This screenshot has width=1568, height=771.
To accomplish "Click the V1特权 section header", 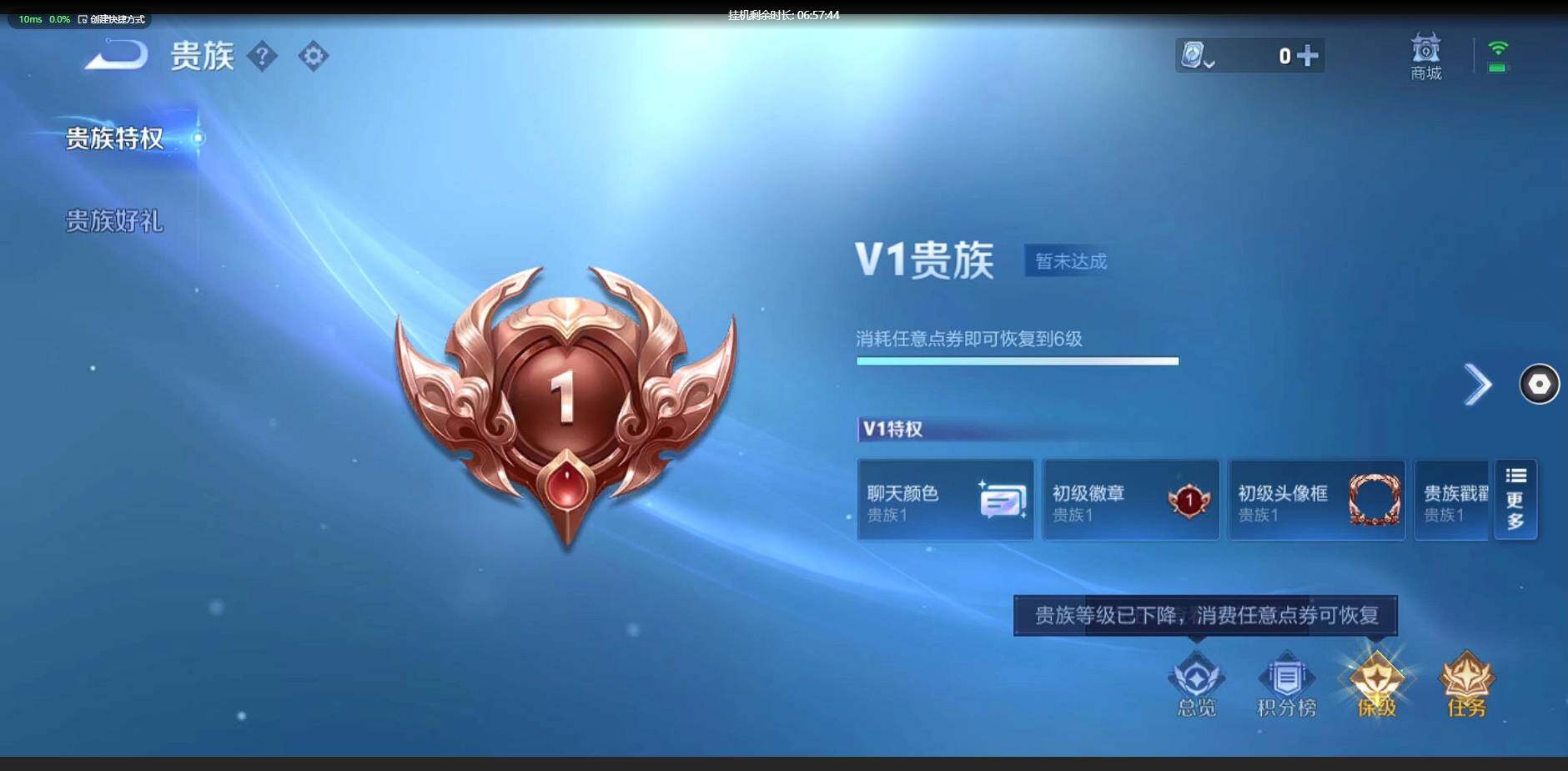I will [x=892, y=429].
